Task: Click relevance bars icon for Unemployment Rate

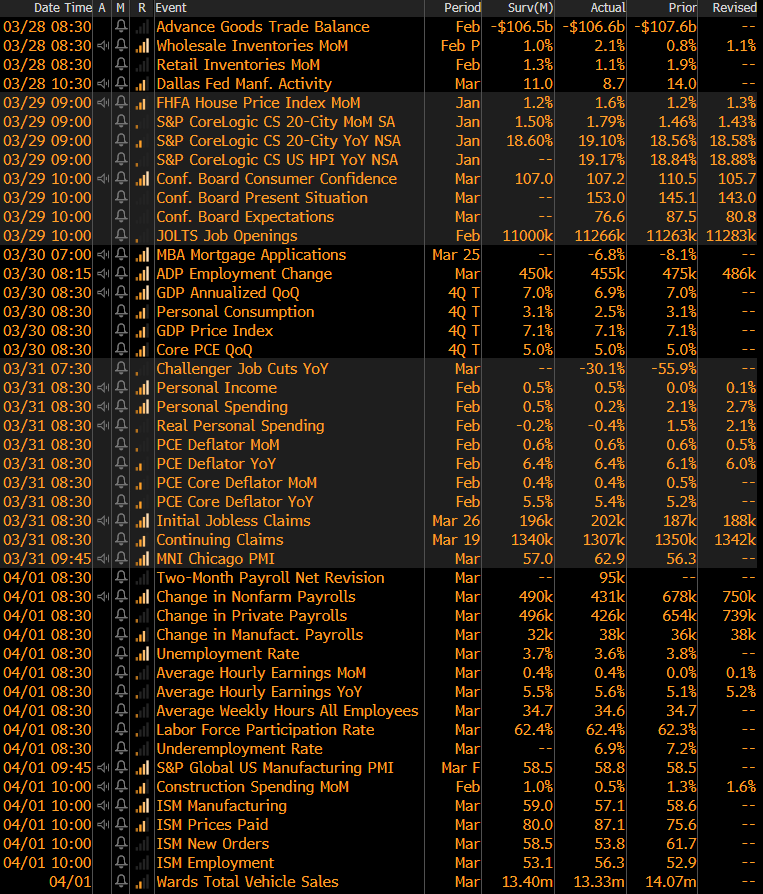Action: coord(141,654)
